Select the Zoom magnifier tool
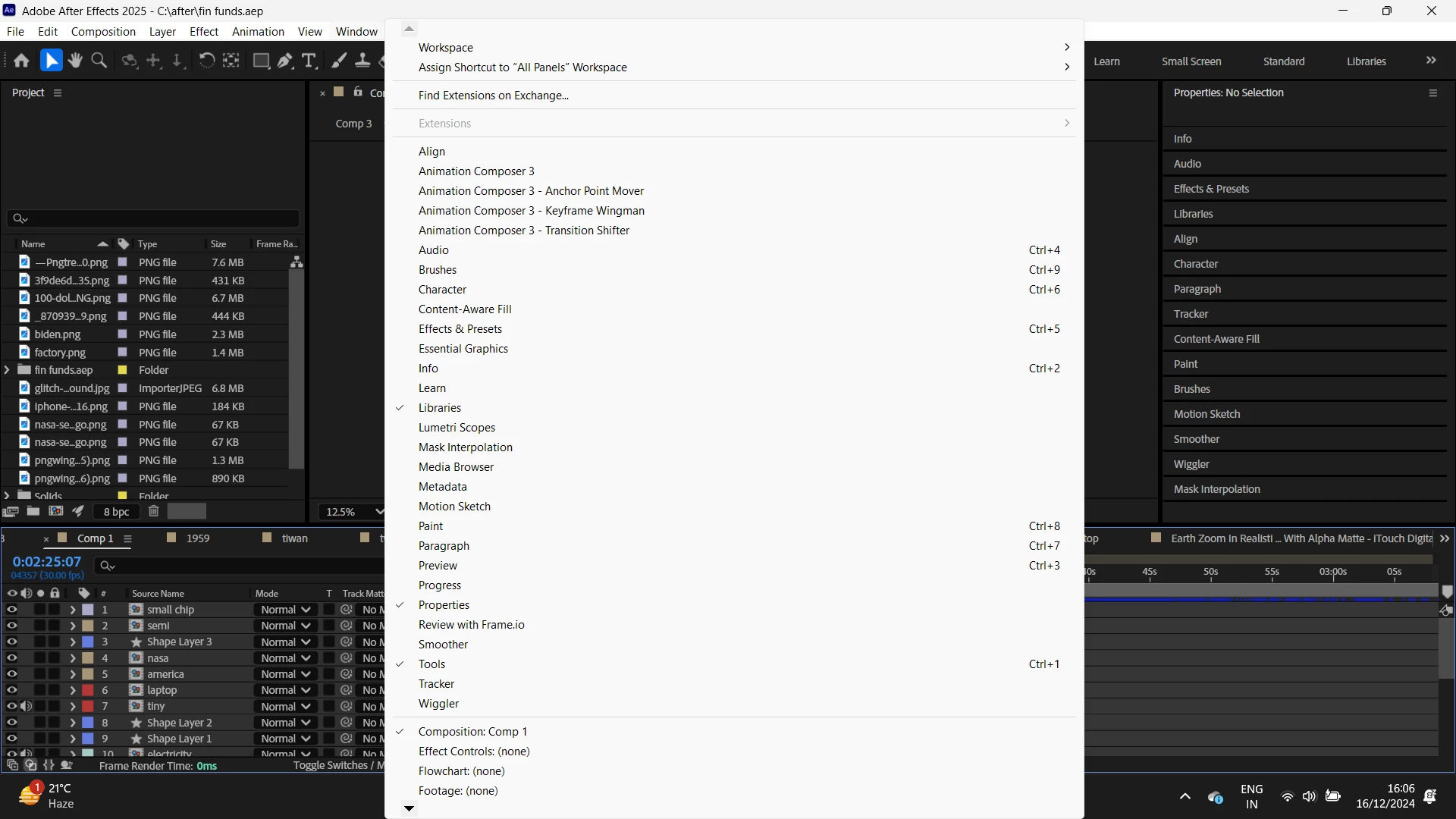 point(99,61)
